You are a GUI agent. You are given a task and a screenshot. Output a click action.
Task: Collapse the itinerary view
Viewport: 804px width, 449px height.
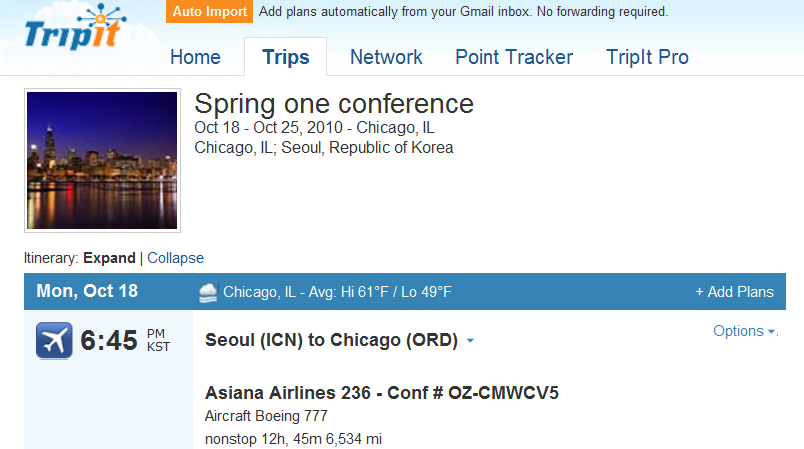[x=175, y=258]
